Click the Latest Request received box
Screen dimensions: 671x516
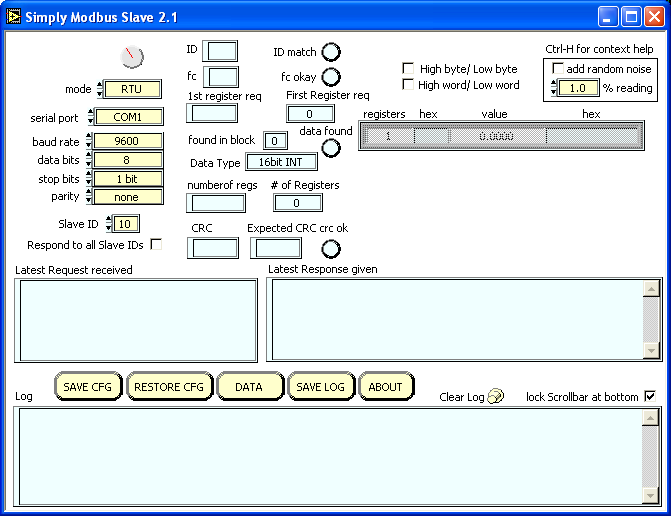coord(136,320)
